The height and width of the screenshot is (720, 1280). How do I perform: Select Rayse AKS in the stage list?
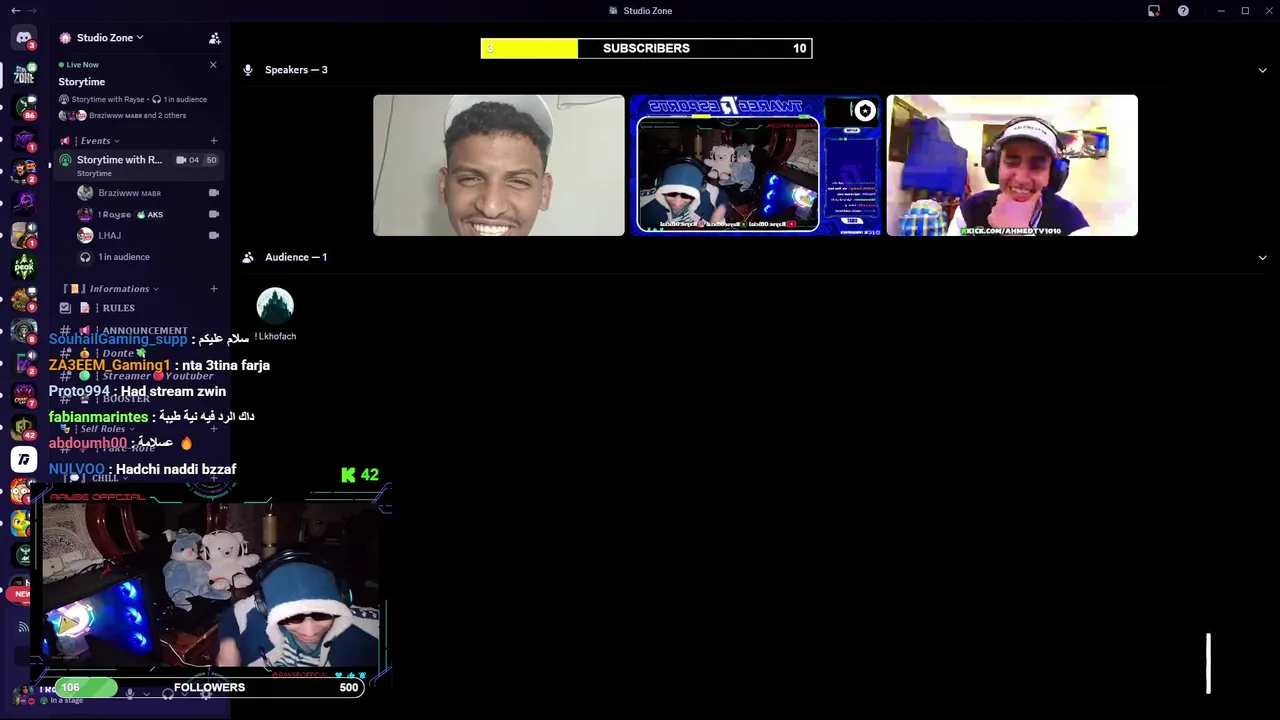(148, 214)
